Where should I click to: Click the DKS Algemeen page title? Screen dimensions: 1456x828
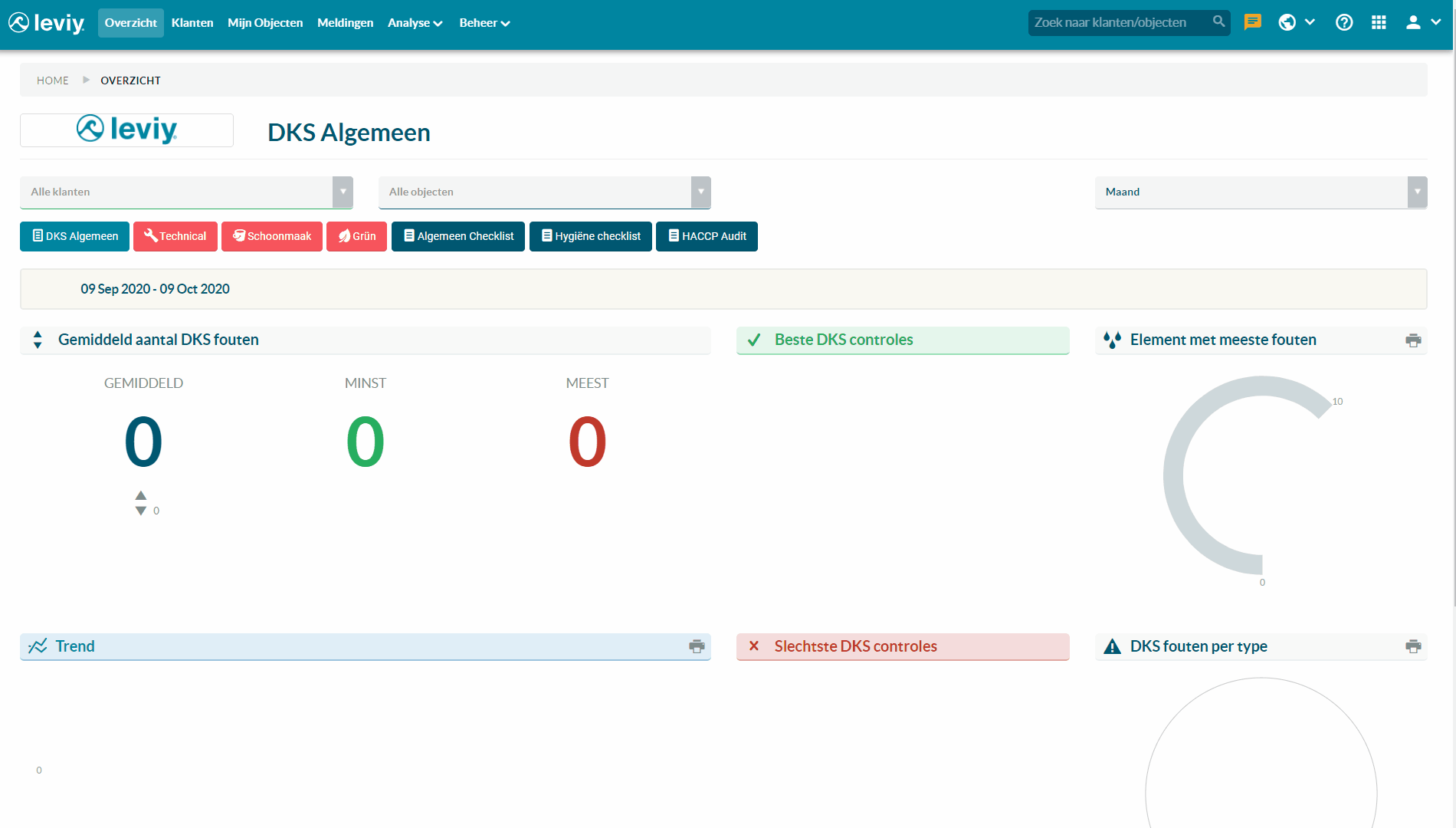349,133
